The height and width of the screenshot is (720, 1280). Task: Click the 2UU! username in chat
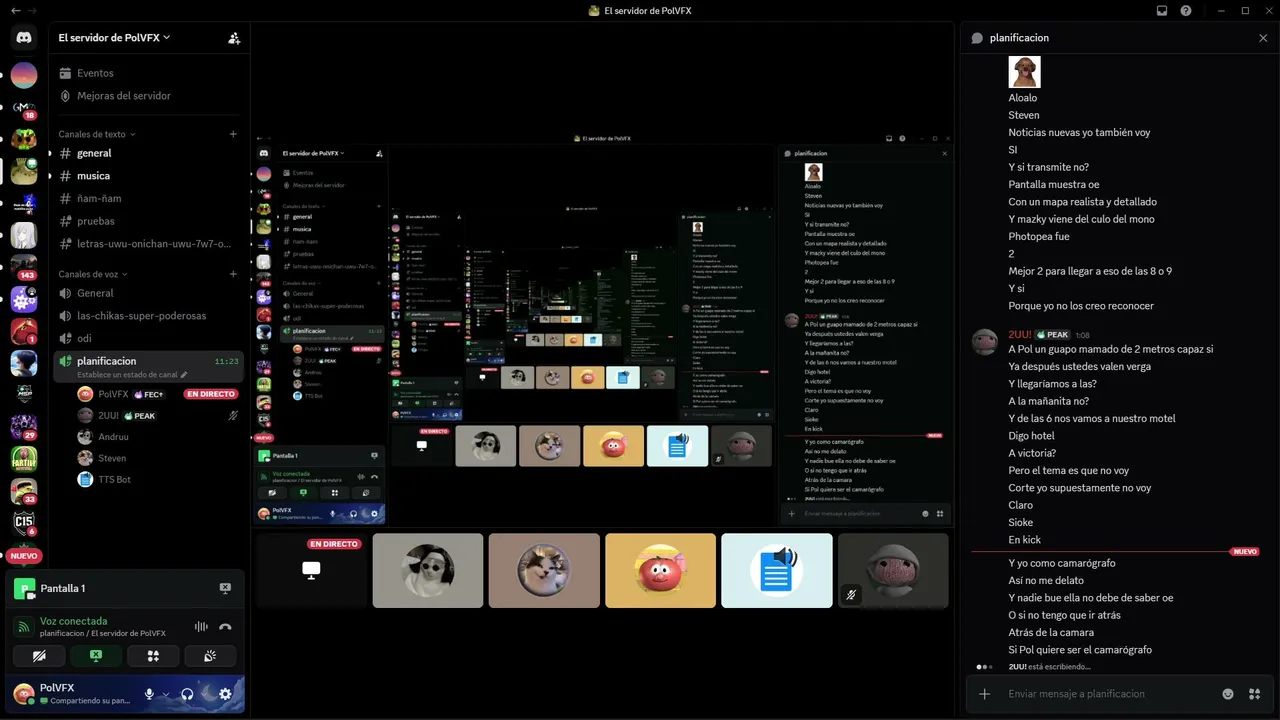1019,335
